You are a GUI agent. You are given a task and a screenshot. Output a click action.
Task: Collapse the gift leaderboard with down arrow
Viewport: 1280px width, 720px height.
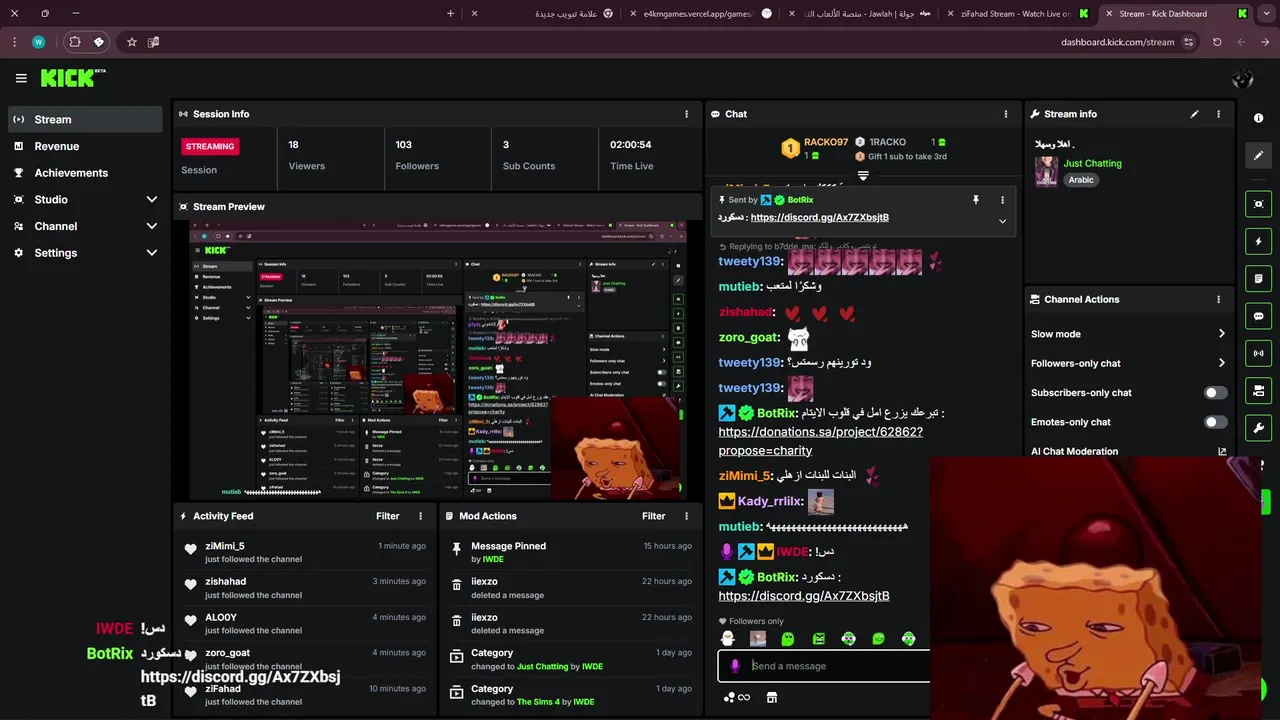pos(863,176)
